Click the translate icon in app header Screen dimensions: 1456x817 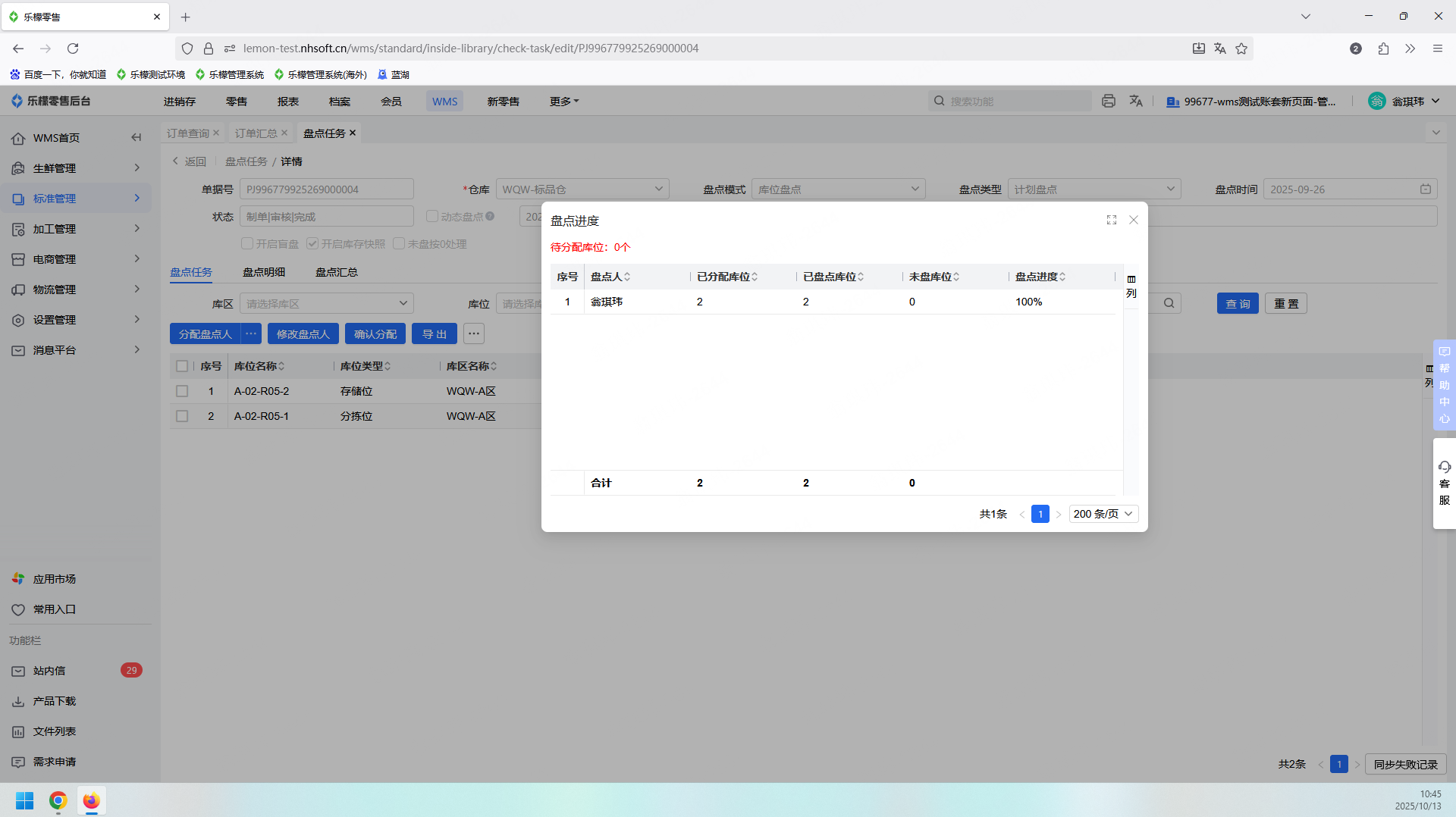tap(1136, 101)
